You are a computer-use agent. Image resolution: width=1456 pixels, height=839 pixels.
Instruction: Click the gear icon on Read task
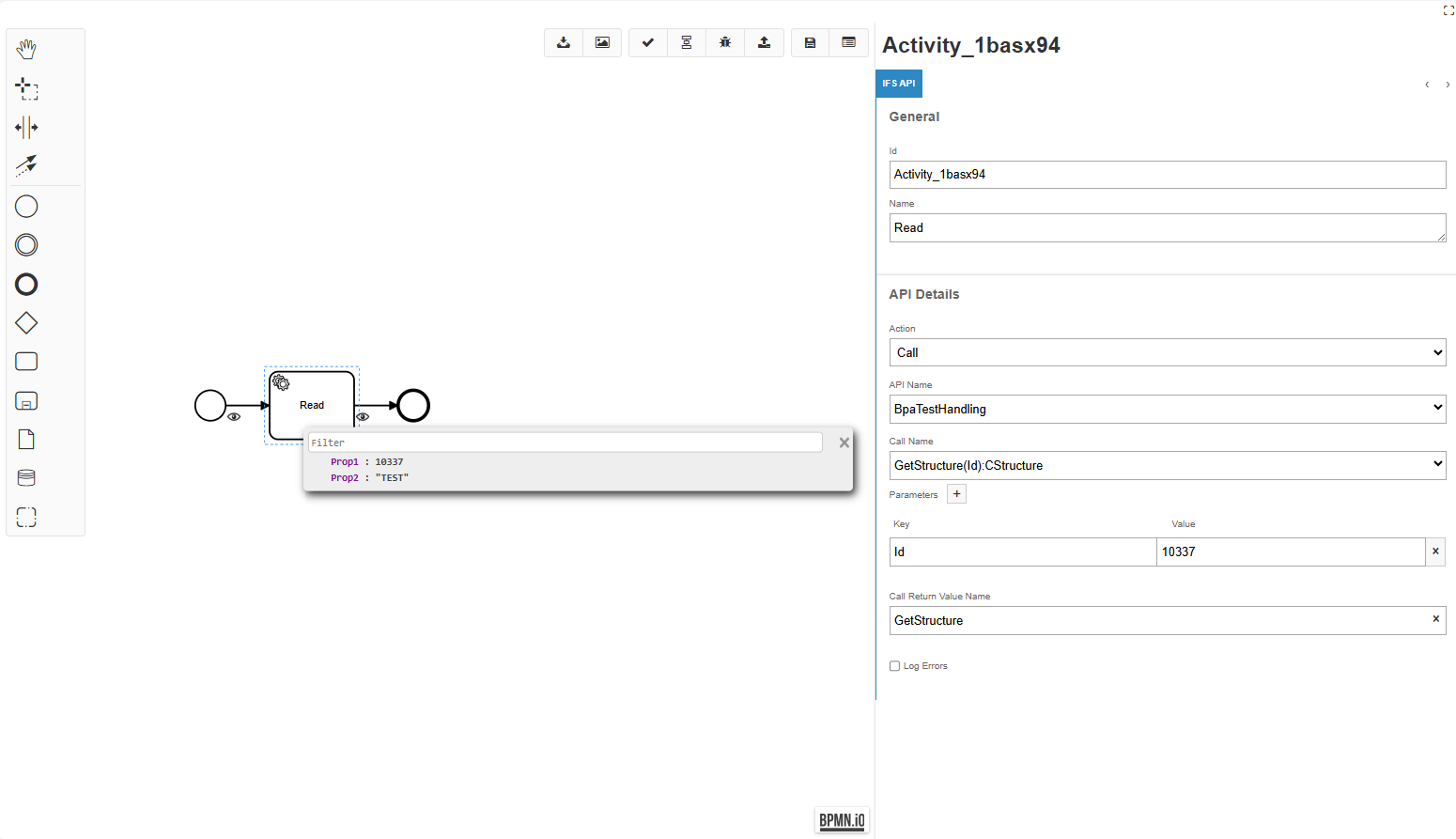click(x=281, y=382)
